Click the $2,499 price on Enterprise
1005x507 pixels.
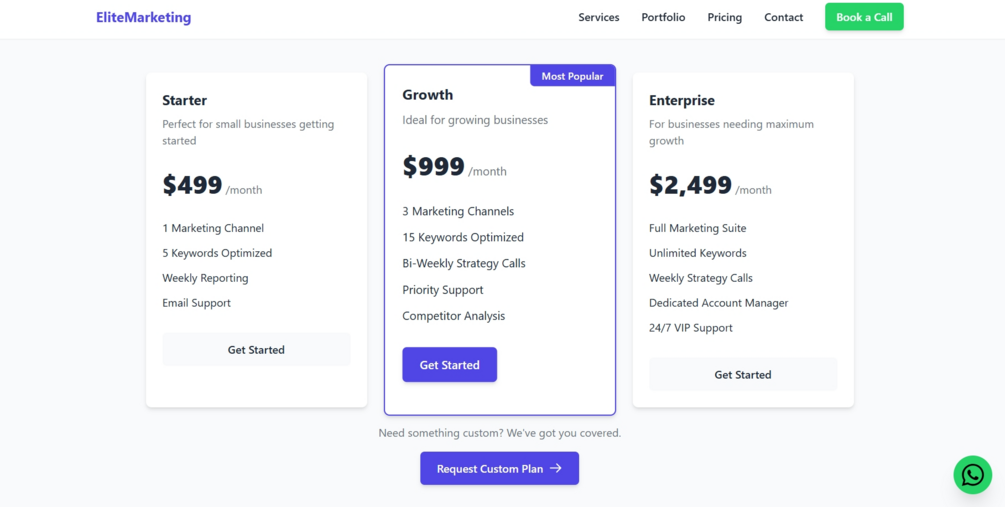(x=690, y=185)
